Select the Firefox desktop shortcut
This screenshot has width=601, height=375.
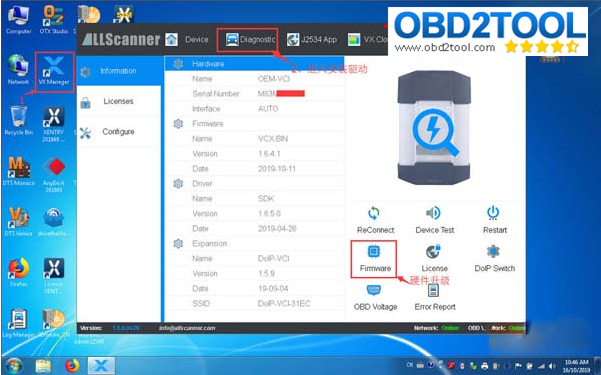point(18,273)
